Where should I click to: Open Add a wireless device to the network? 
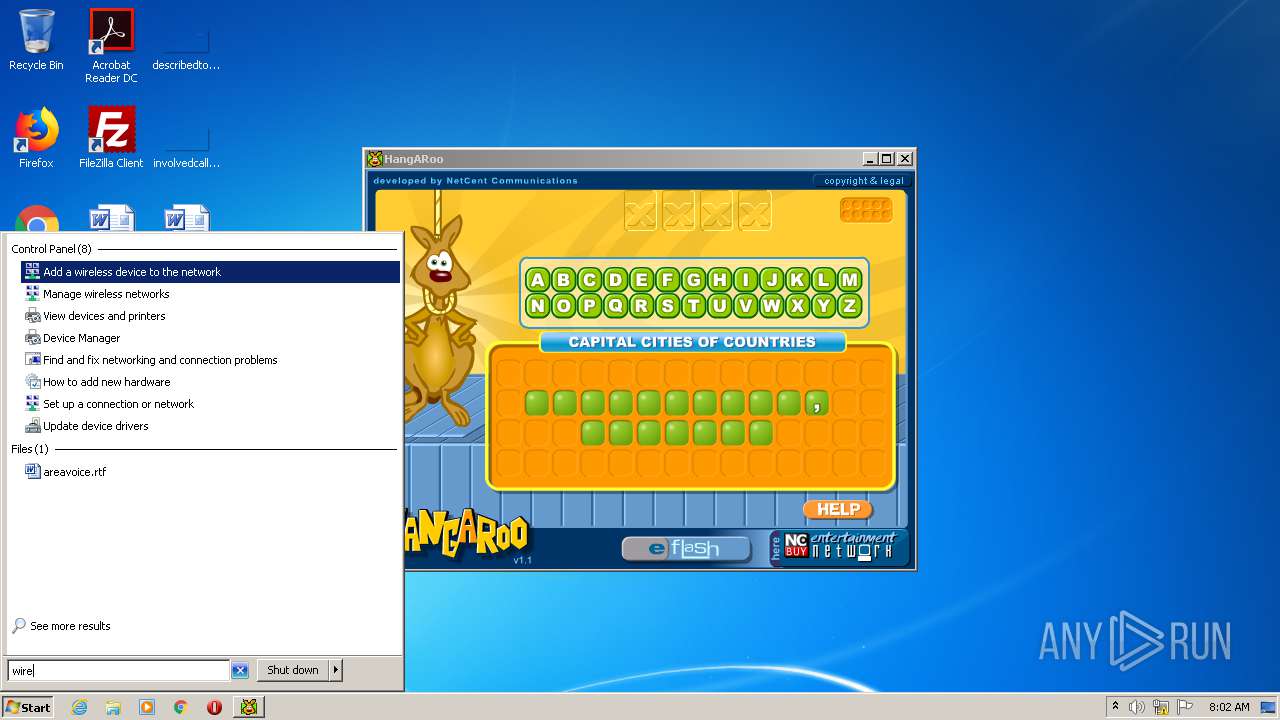[x=210, y=272]
